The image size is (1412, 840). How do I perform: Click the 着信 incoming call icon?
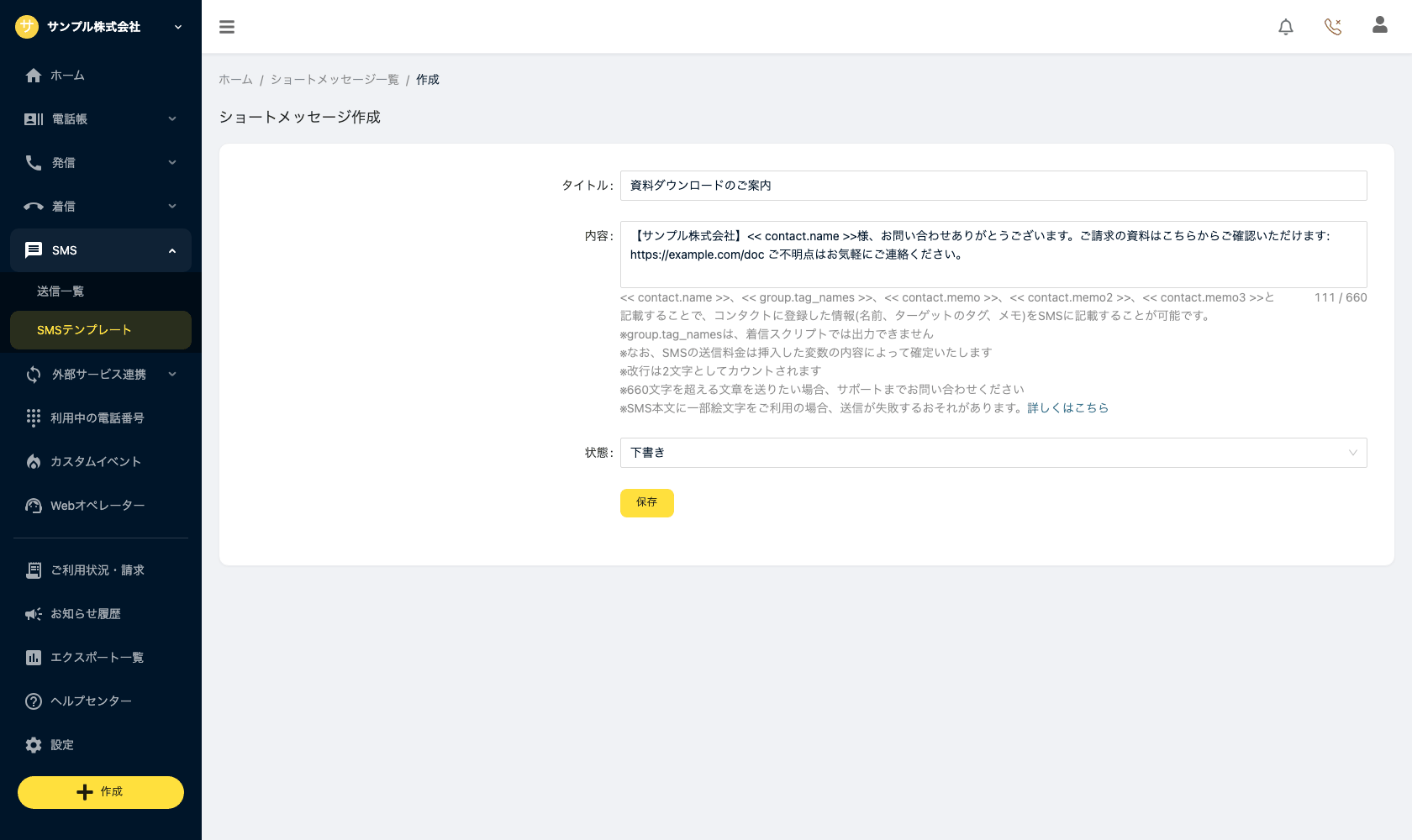[x=34, y=207]
